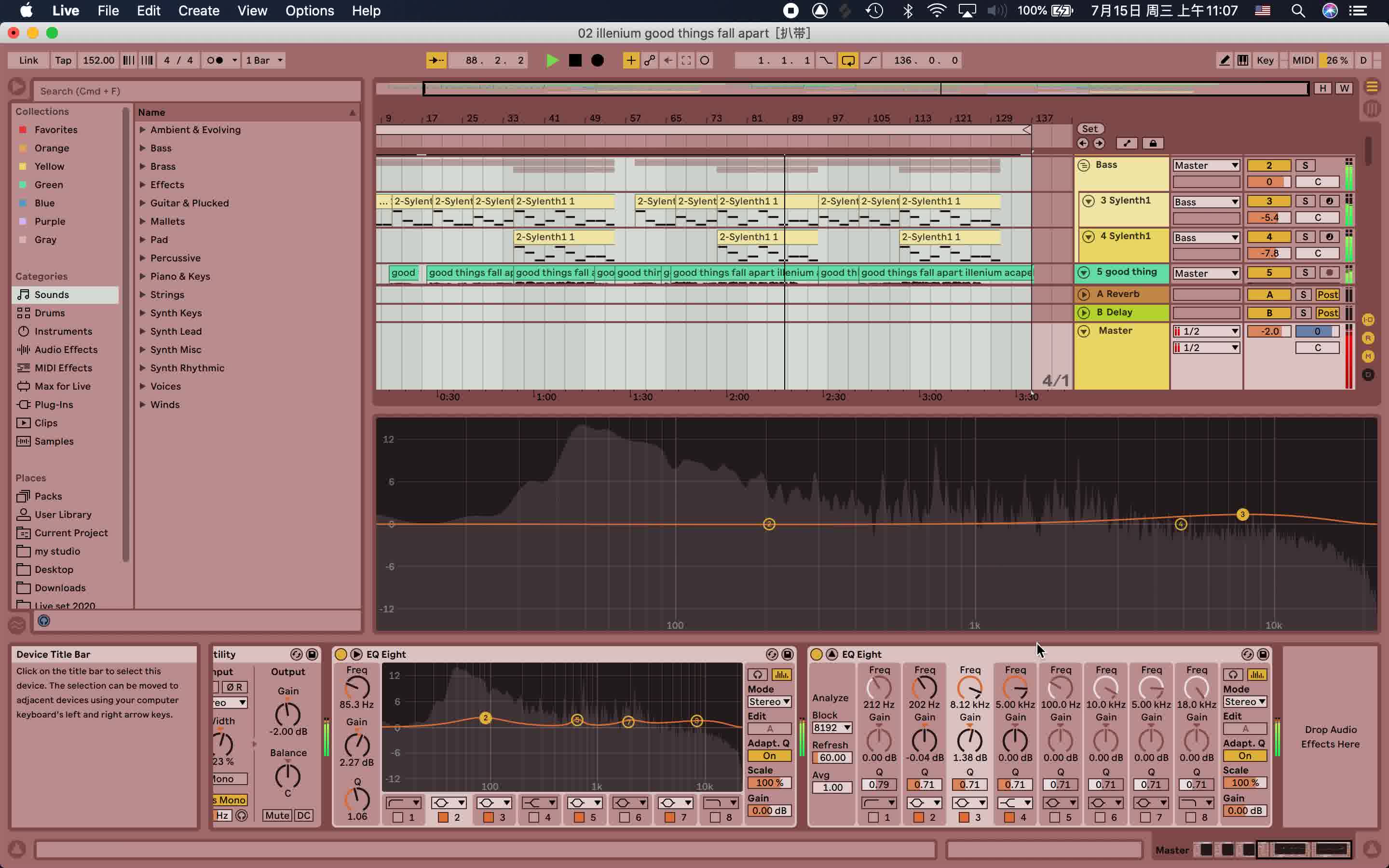1389x868 pixels.
Task: Click Re-enable Automation arrow icon
Action: [x=667, y=60]
